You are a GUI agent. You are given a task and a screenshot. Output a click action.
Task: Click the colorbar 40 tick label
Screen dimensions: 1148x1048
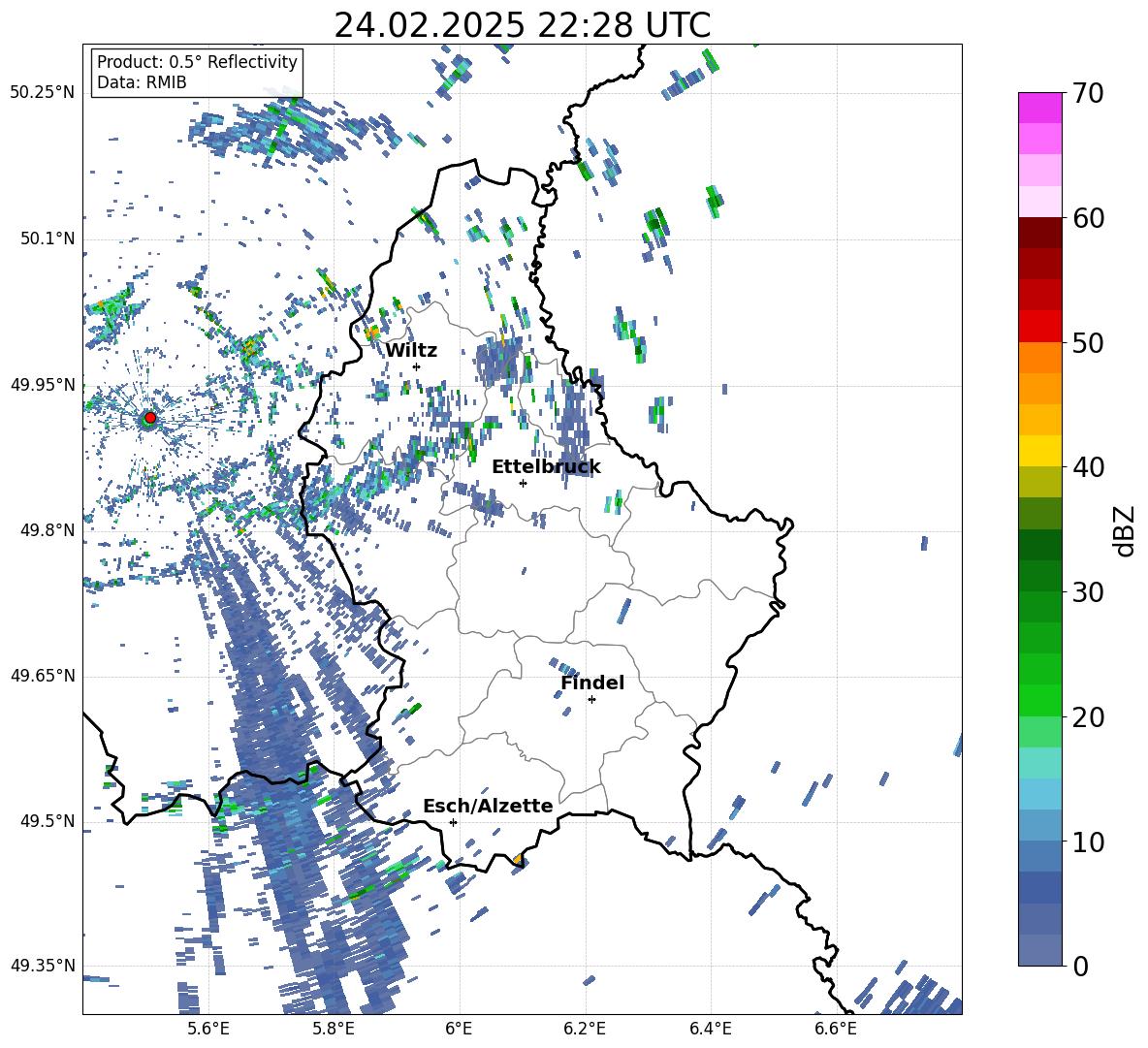point(1088,467)
